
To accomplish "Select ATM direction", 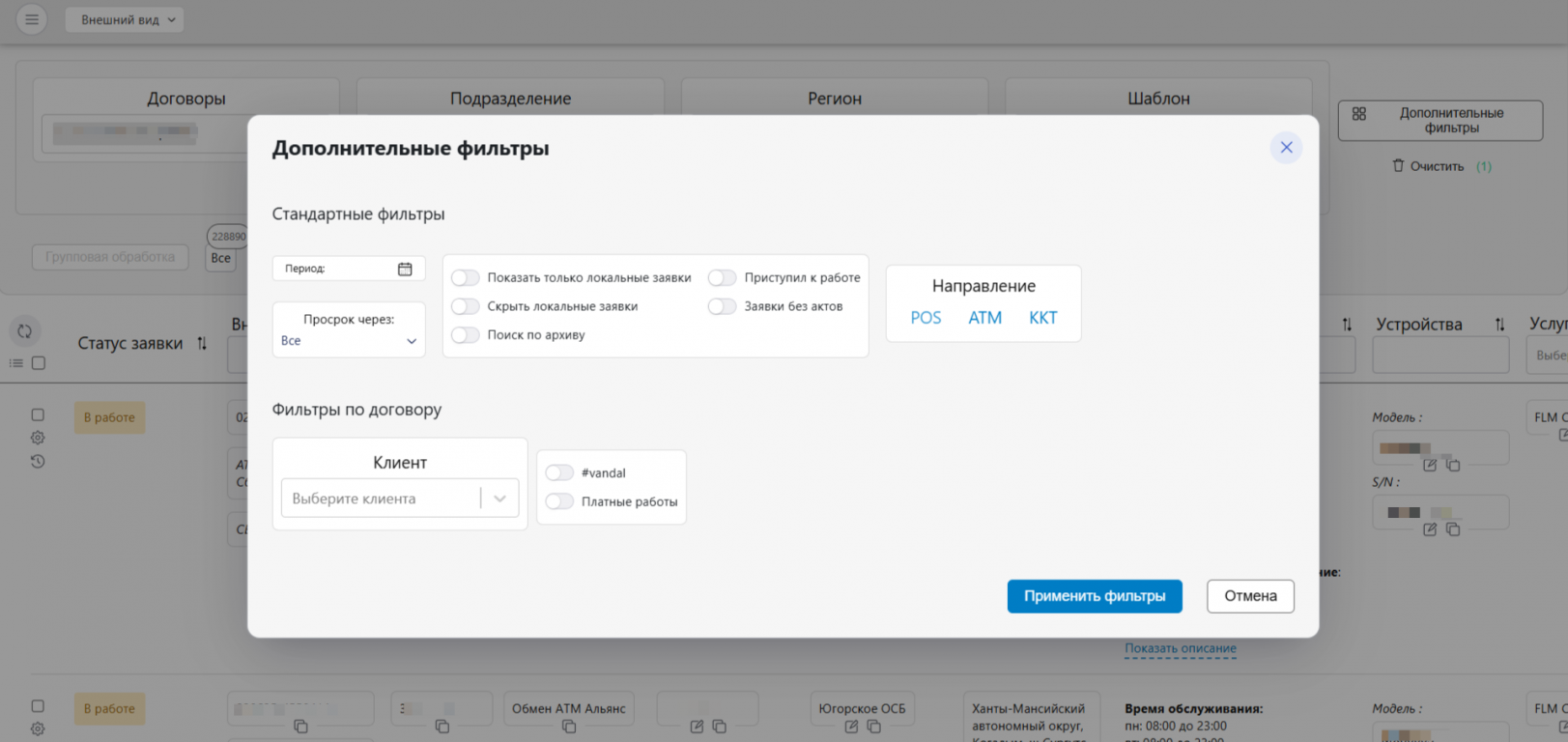I will tap(984, 318).
